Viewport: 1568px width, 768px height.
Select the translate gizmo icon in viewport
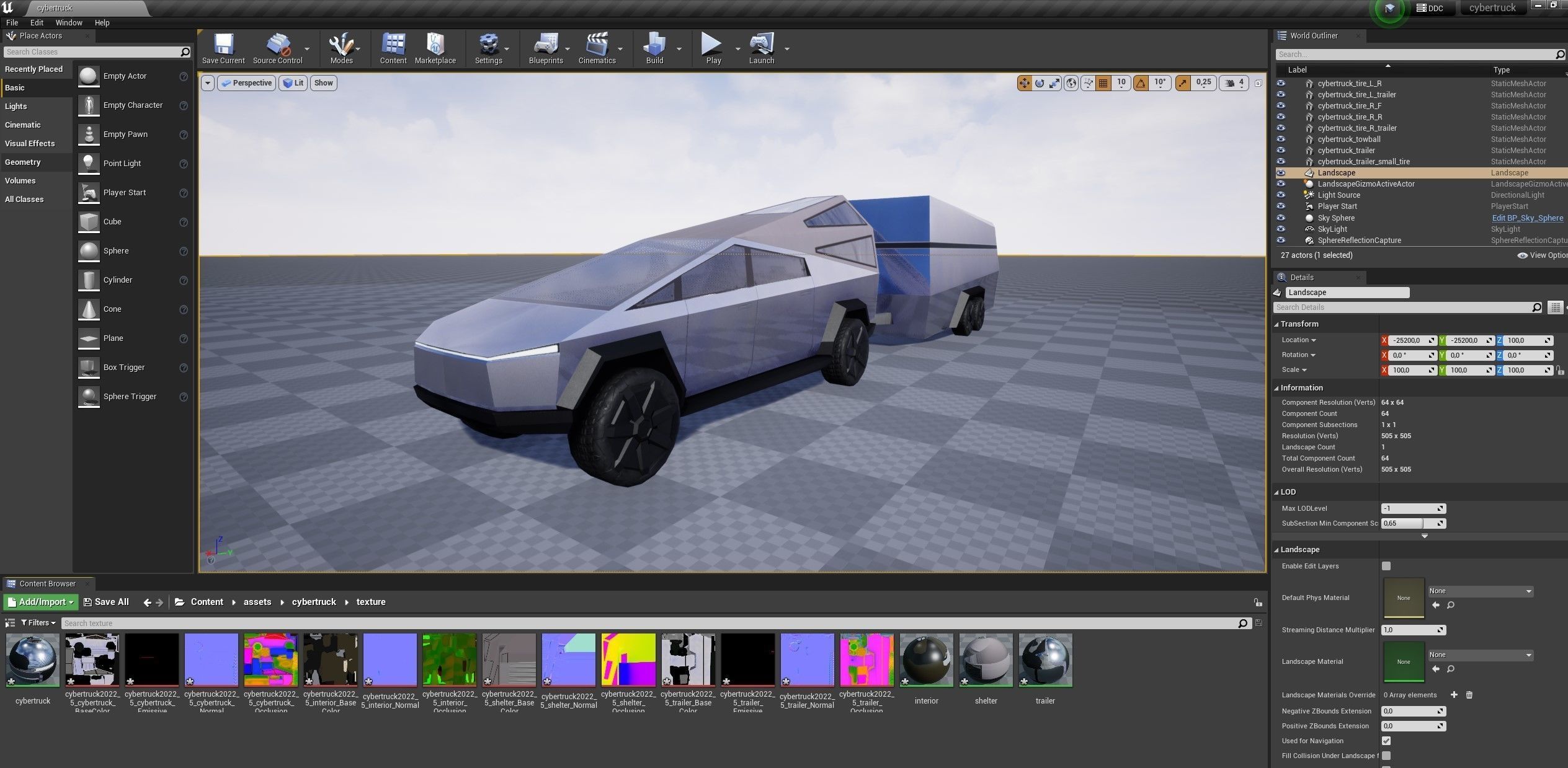click(x=1024, y=83)
